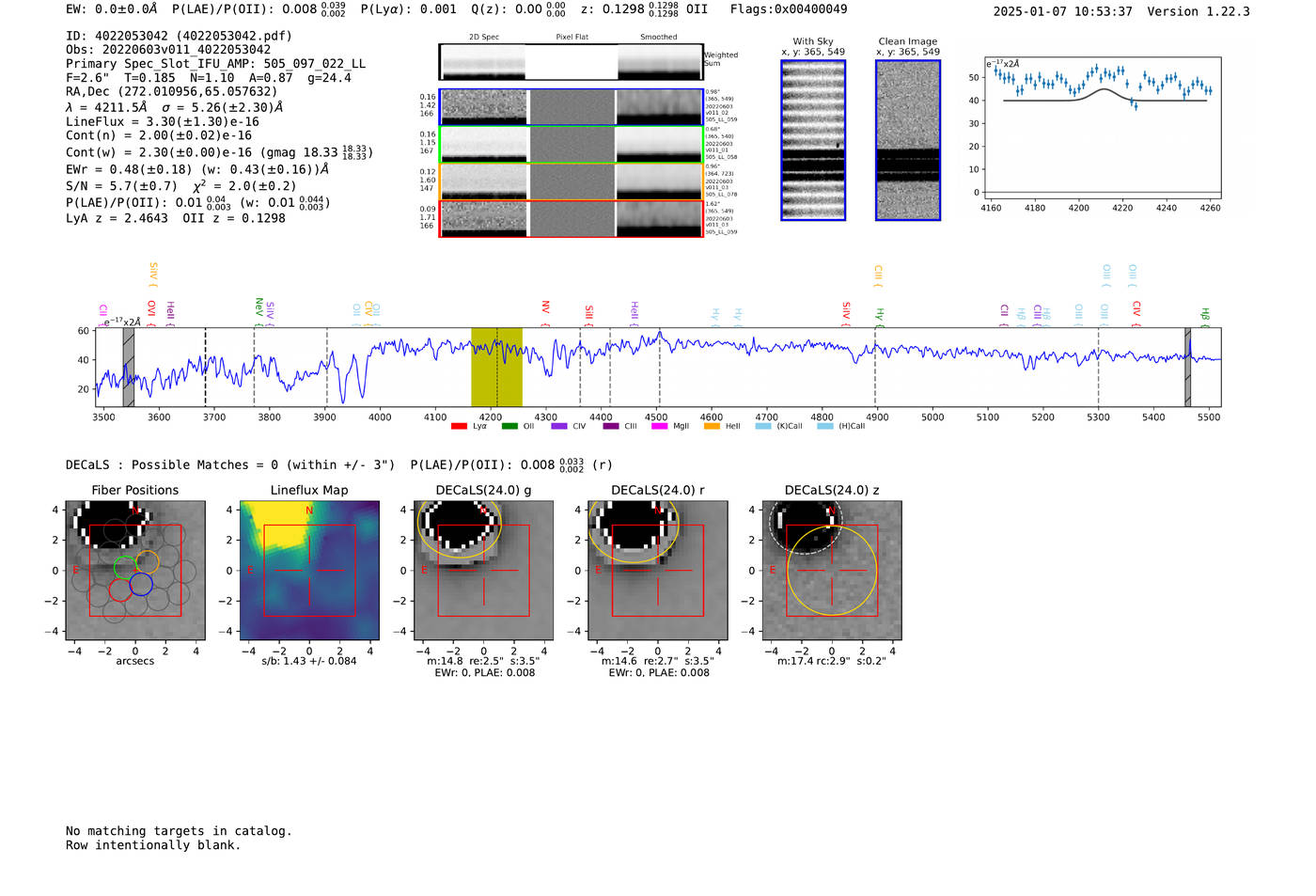Image resolution: width=1316 pixels, height=896 pixels.
Task: Select the purple CIV legend swatch
Action: (x=559, y=427)
